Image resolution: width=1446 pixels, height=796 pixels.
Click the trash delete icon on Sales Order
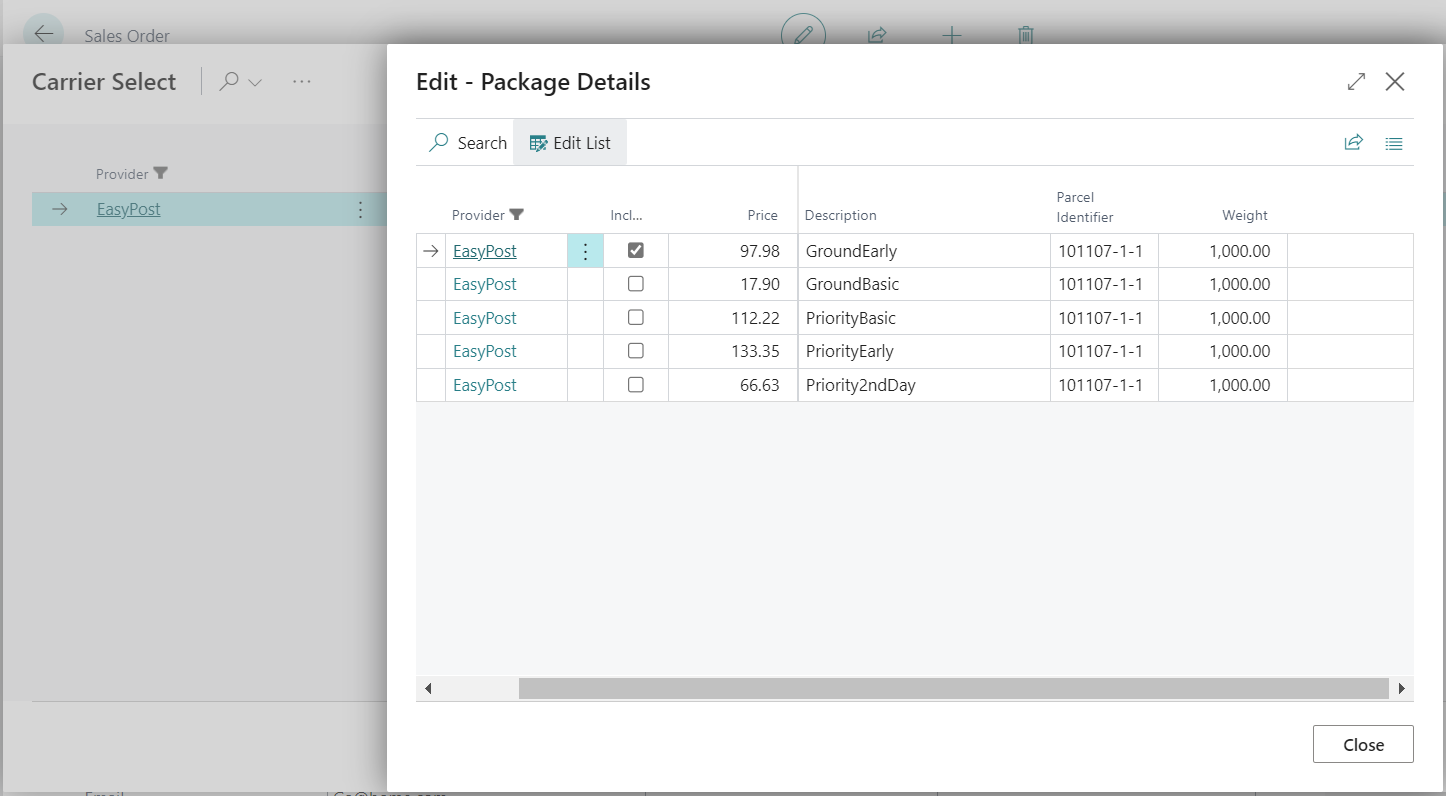1025,35
